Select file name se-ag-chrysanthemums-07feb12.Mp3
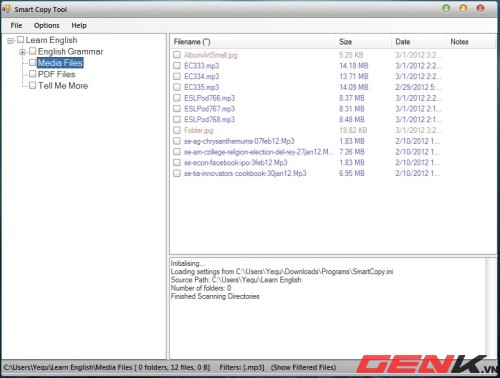Screen dimensions: 500x378 click(x=239, y=141)
